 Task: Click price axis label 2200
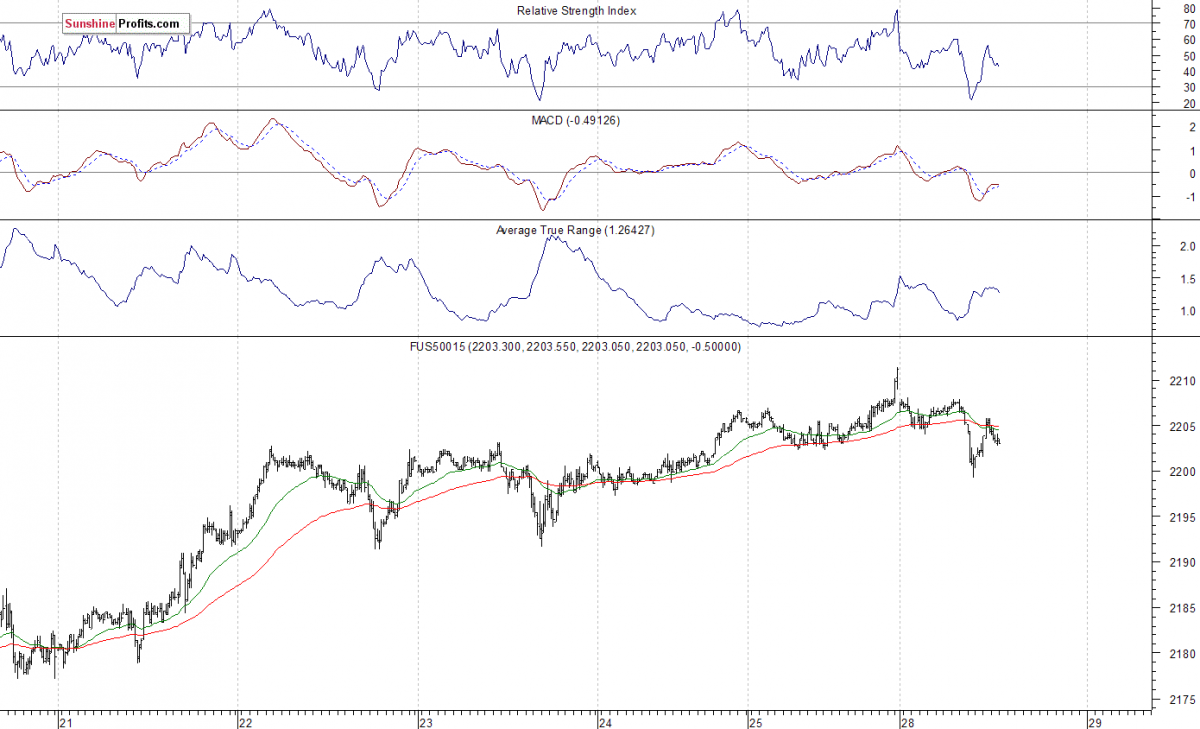pyautogui.click(x=1181, y=472)
